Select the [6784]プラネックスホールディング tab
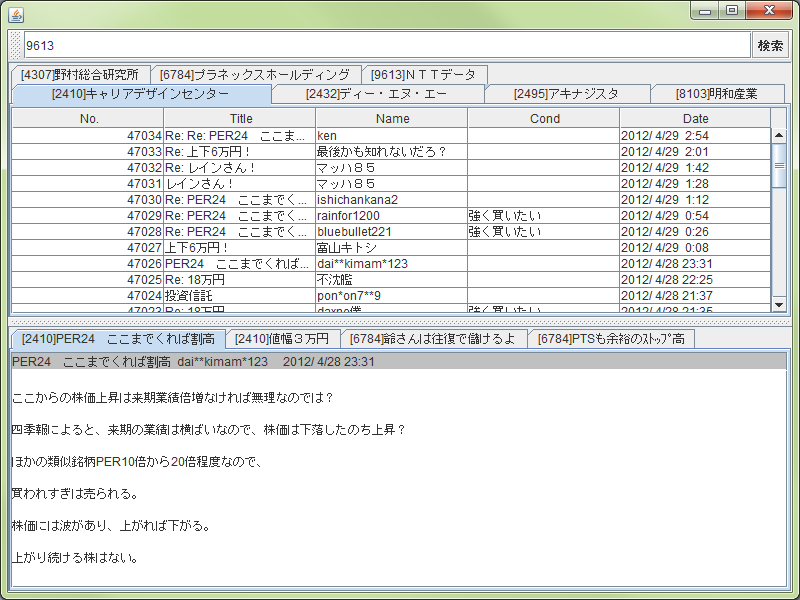 [x=256, y=74]
